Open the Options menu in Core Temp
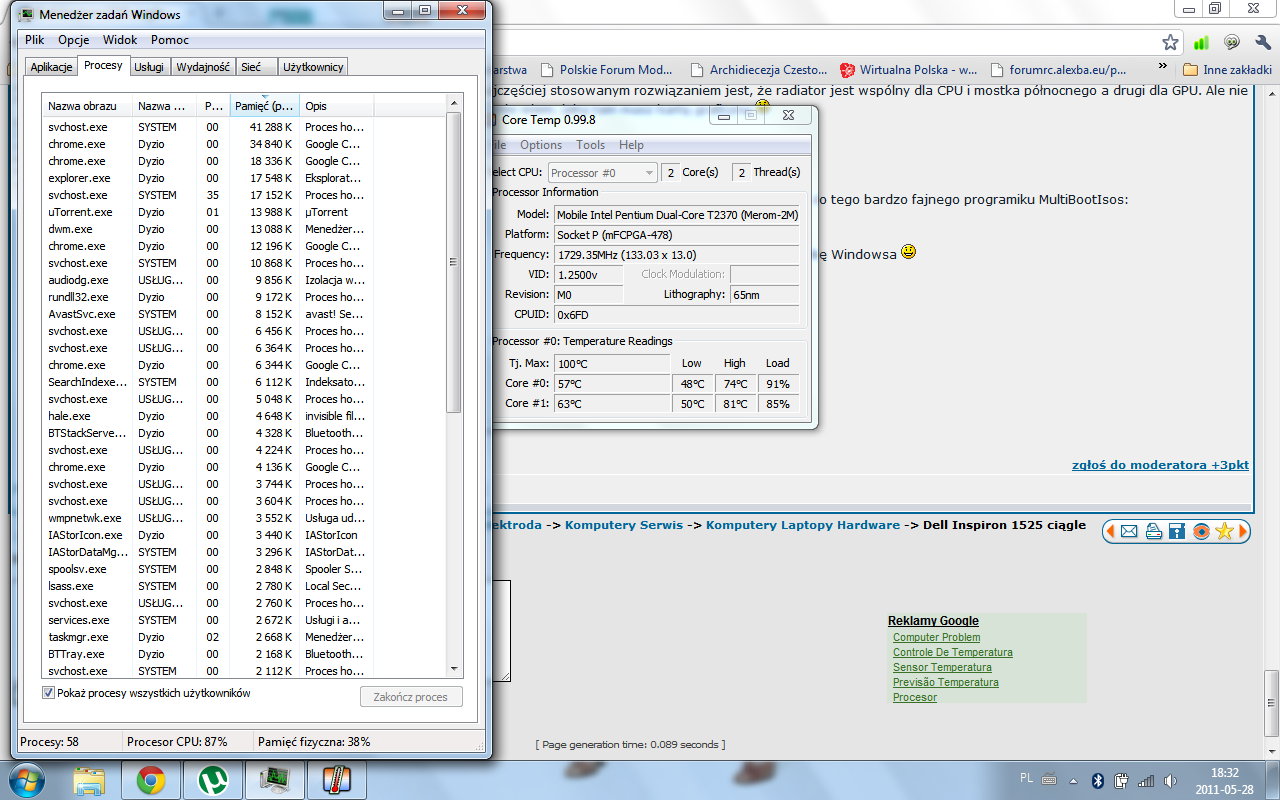The width and height of the screenshot is (1280, 800). tap(541, 145)
